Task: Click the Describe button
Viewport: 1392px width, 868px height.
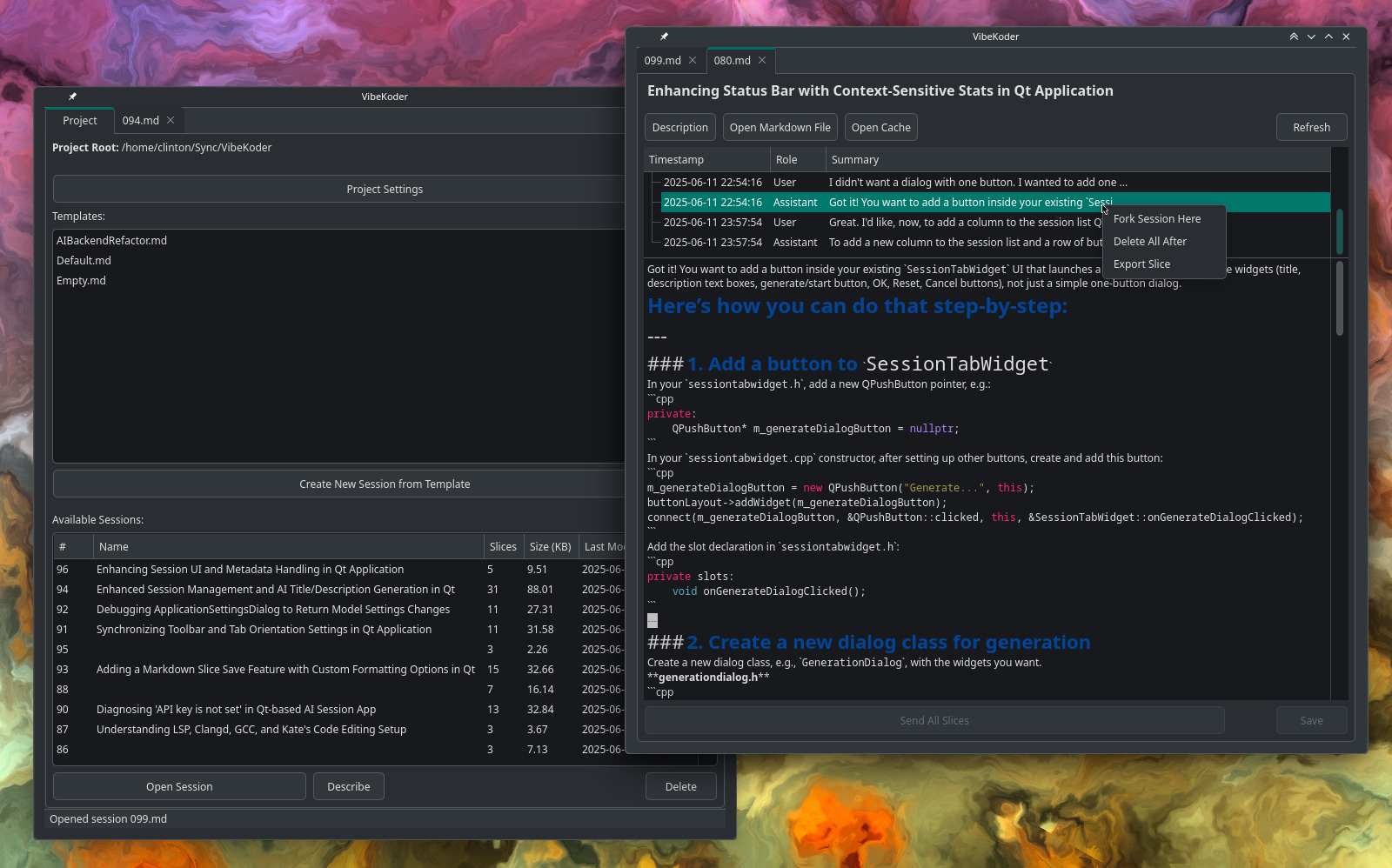Action: (349, 786)
